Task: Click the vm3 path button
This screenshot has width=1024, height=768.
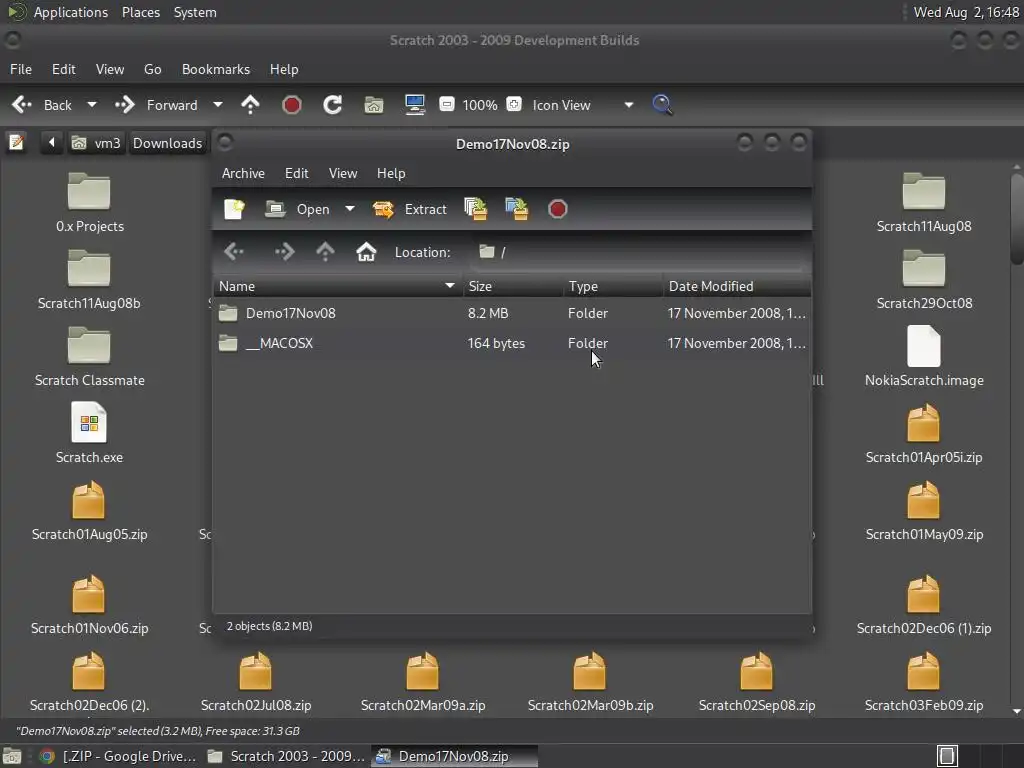Action: 96,143
